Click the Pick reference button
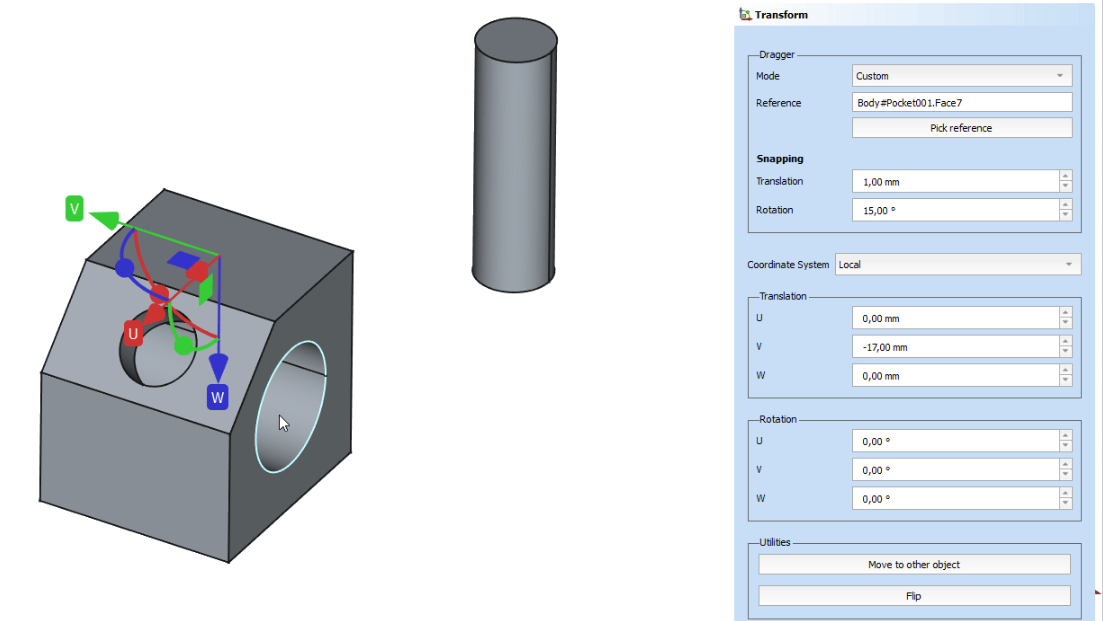Screen dimensions: 1103x621 tap(962, 128)
